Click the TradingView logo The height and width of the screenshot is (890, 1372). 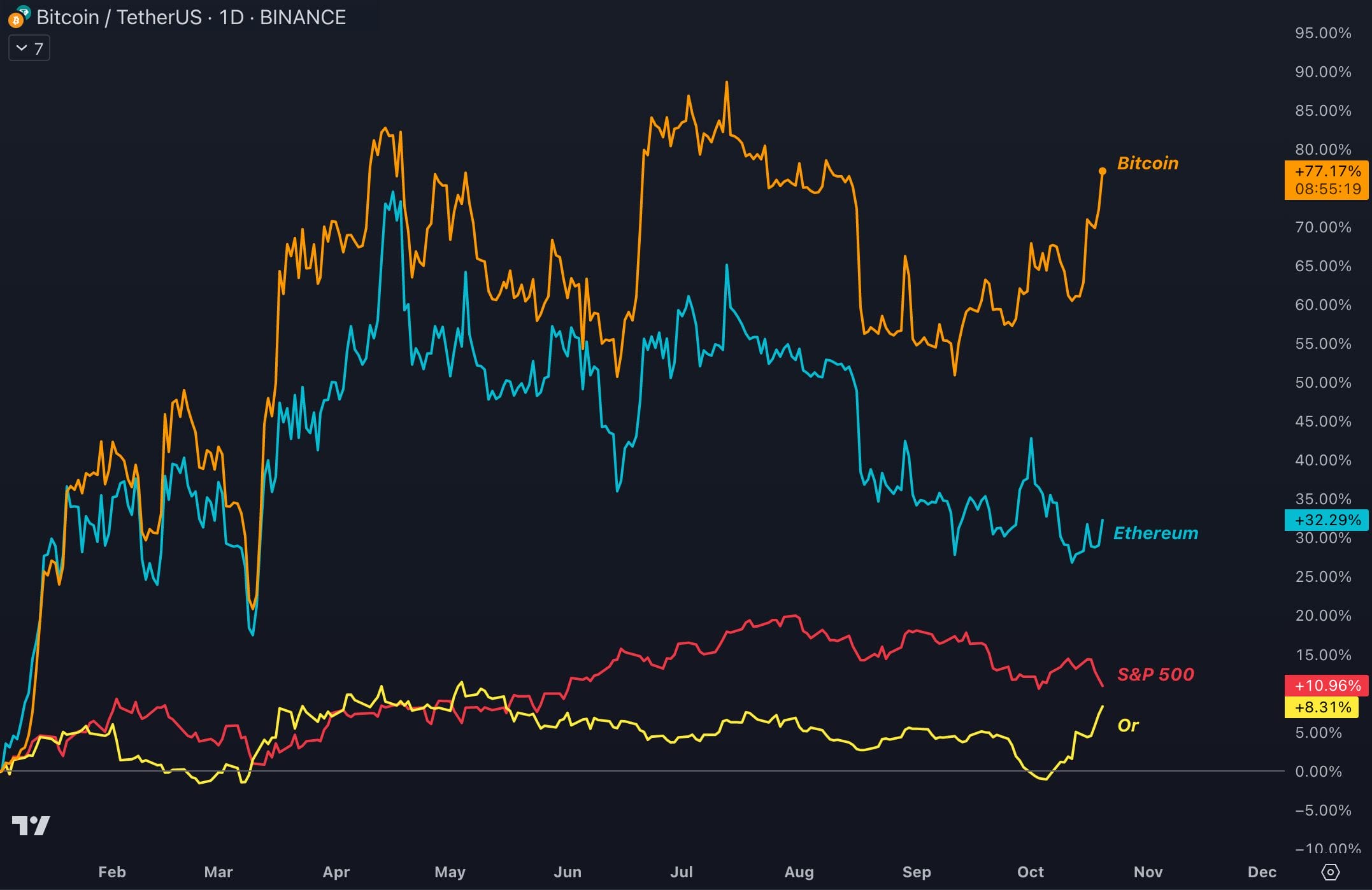pos(31,825)
